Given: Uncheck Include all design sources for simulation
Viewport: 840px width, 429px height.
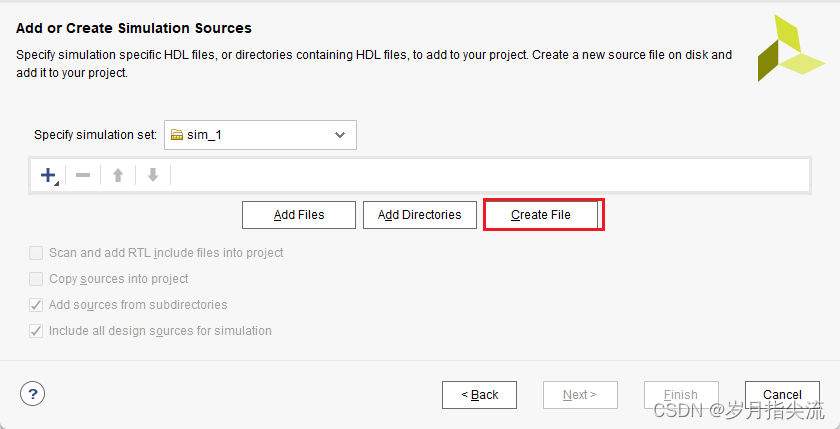Looking at the screenshot, I should coord(37,331).
